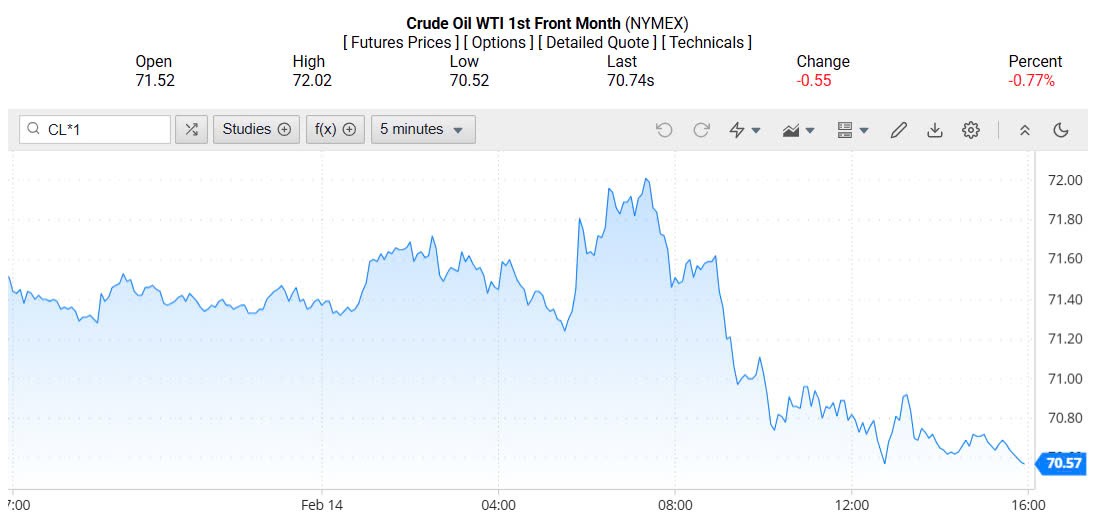This screenshot has height=513, width=1099.
Task: Toggle dark mode moon icon
Action: (x=1061, y=130)
